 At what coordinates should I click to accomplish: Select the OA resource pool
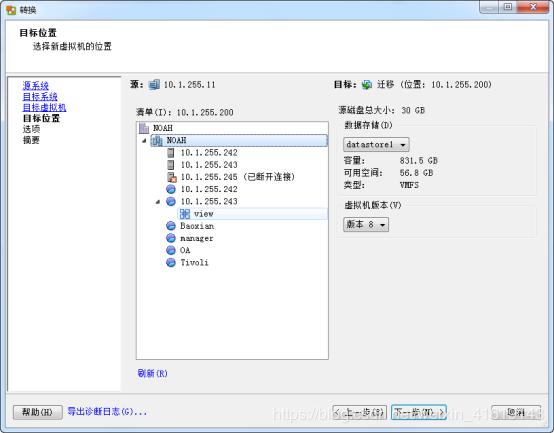click(185, 250)
